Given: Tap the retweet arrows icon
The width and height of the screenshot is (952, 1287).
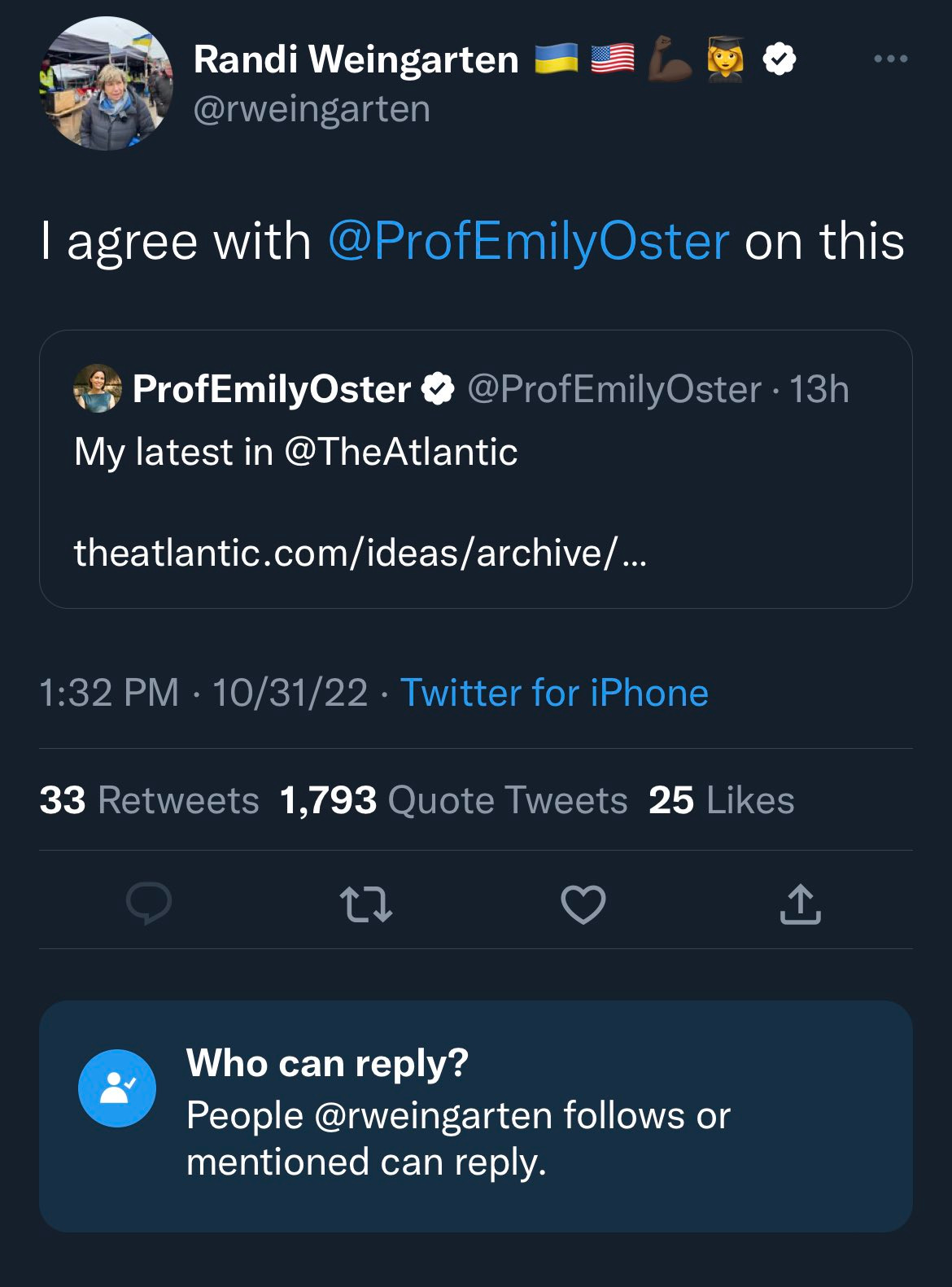Looking at the screenshot, I should point(366,904).
